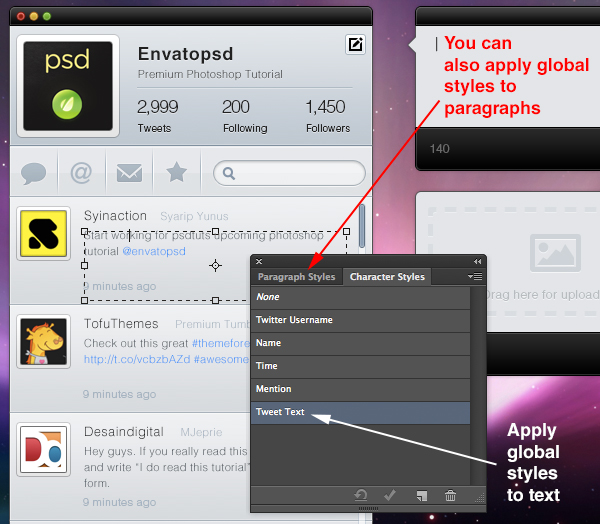The width and height of the screenshot is (600, 524).
Task: Select the Time character style
Action: click(360, 366)
